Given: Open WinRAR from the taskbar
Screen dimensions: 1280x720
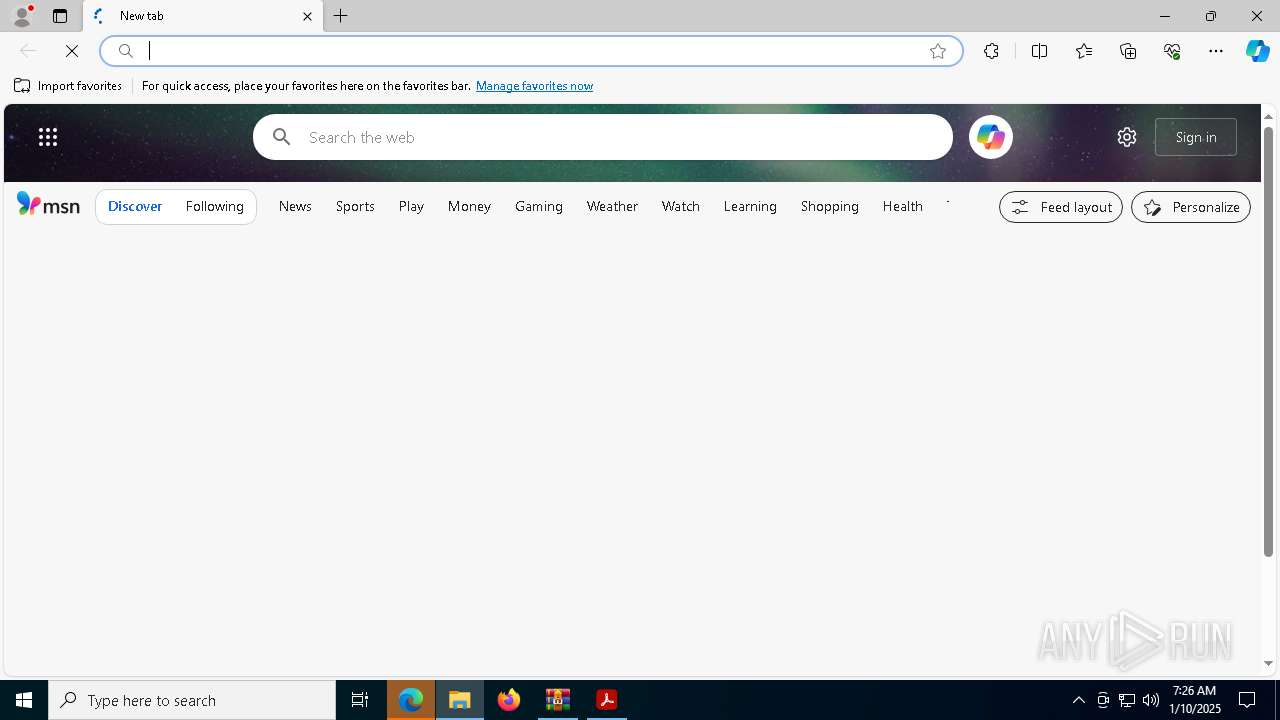Looking at the screenshot, I should tap(558, 700).
